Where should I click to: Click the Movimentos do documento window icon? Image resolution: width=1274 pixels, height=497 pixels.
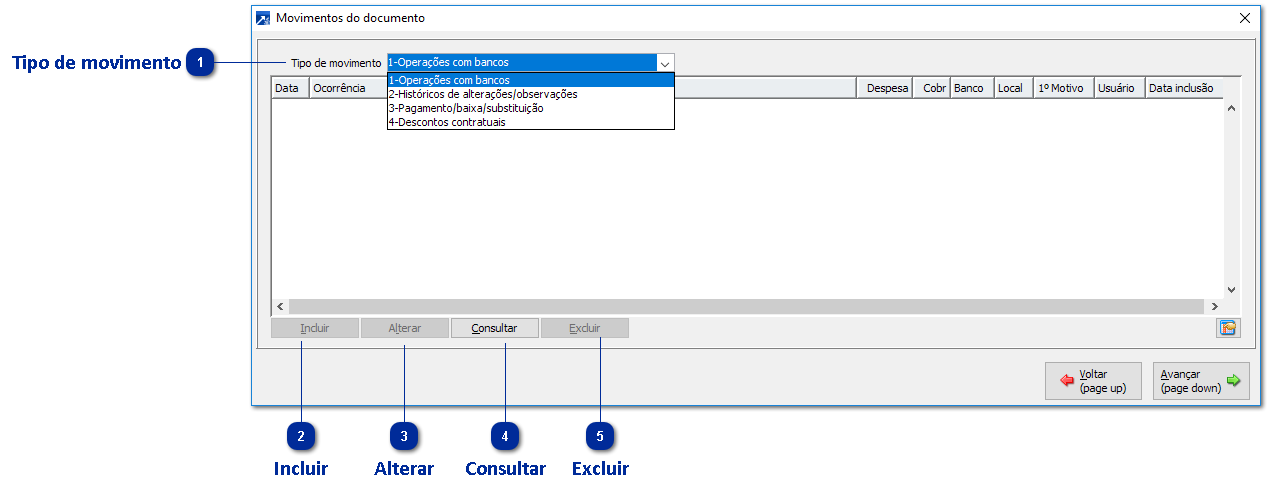coord(263,18)
